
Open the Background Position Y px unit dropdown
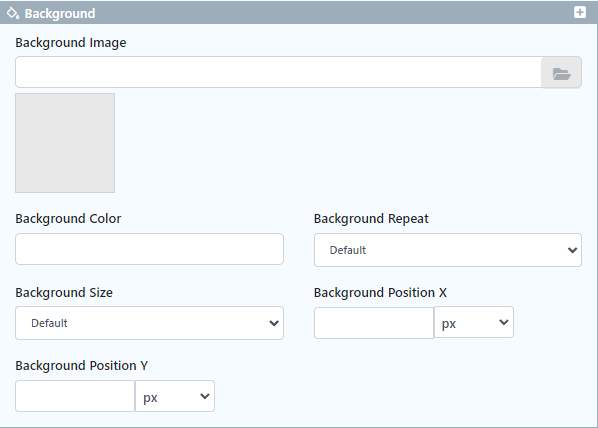tap(175, 396)
